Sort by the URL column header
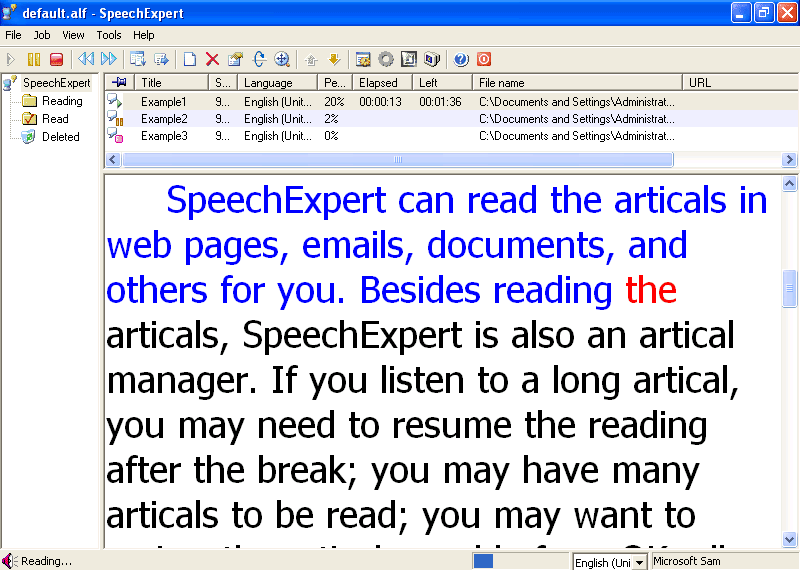 coord(740,82)
